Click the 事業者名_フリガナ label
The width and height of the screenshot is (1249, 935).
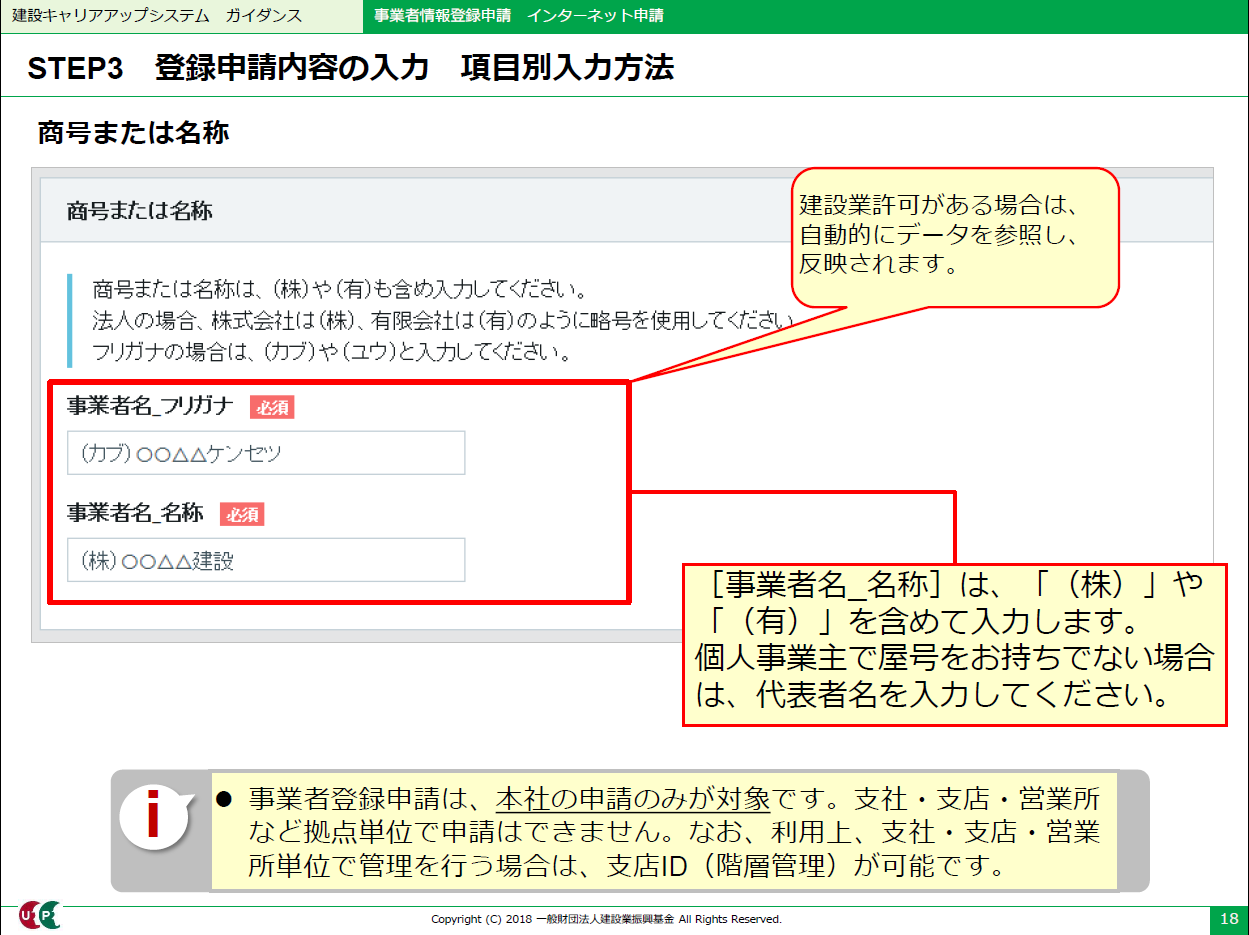click(151, 406)
